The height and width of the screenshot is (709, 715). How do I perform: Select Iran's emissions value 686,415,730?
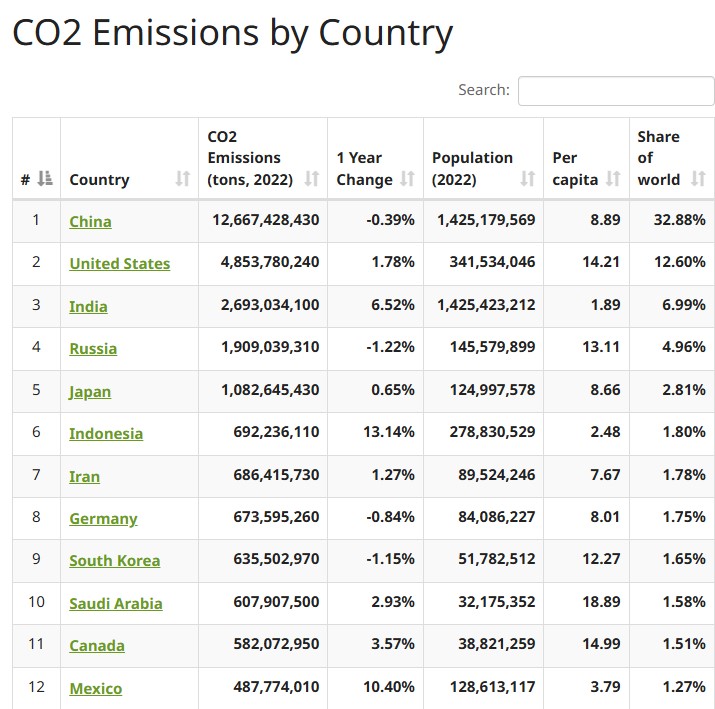[276, 475]
